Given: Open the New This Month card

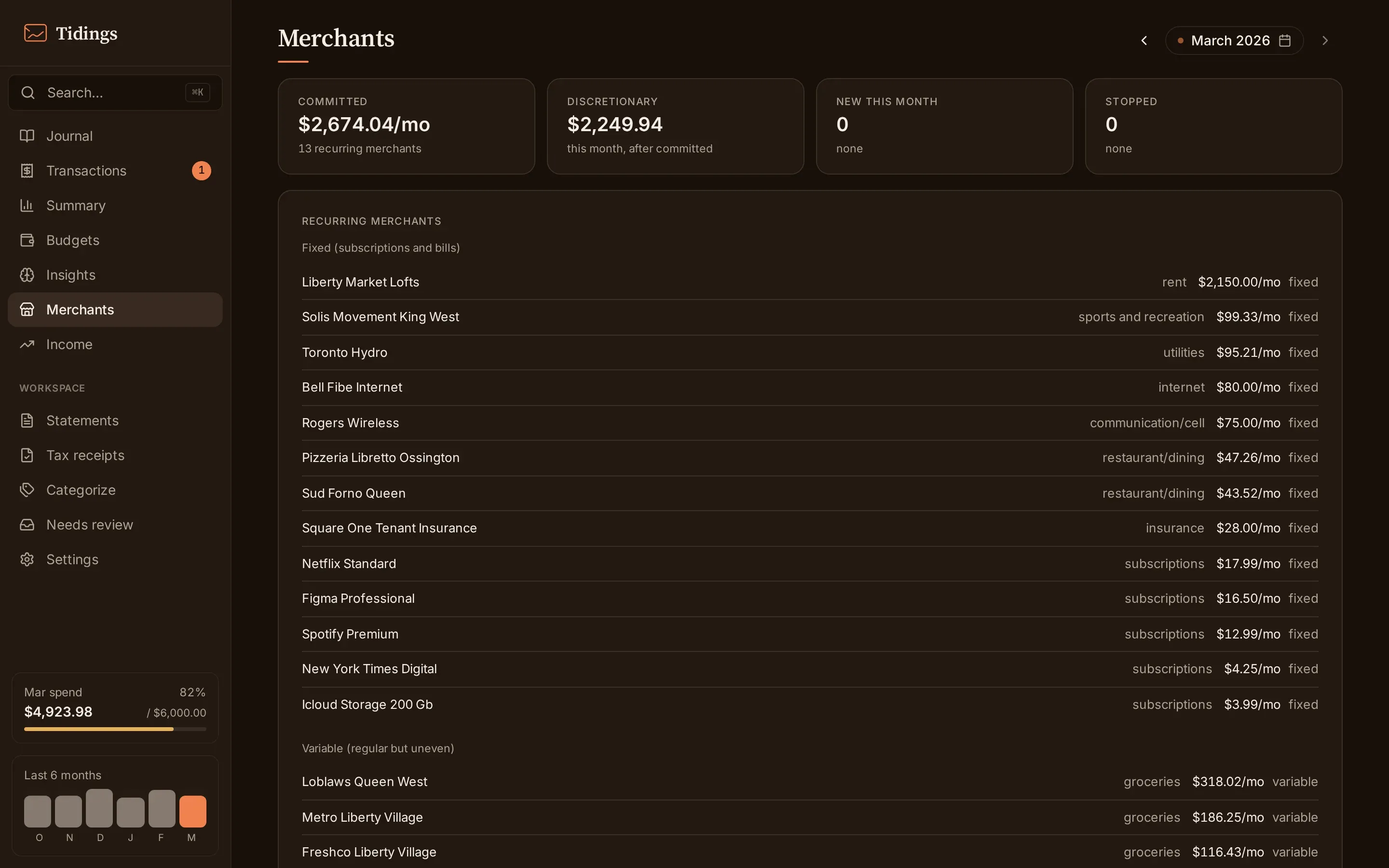Looking at the screenshot, I should click(945, 126).
